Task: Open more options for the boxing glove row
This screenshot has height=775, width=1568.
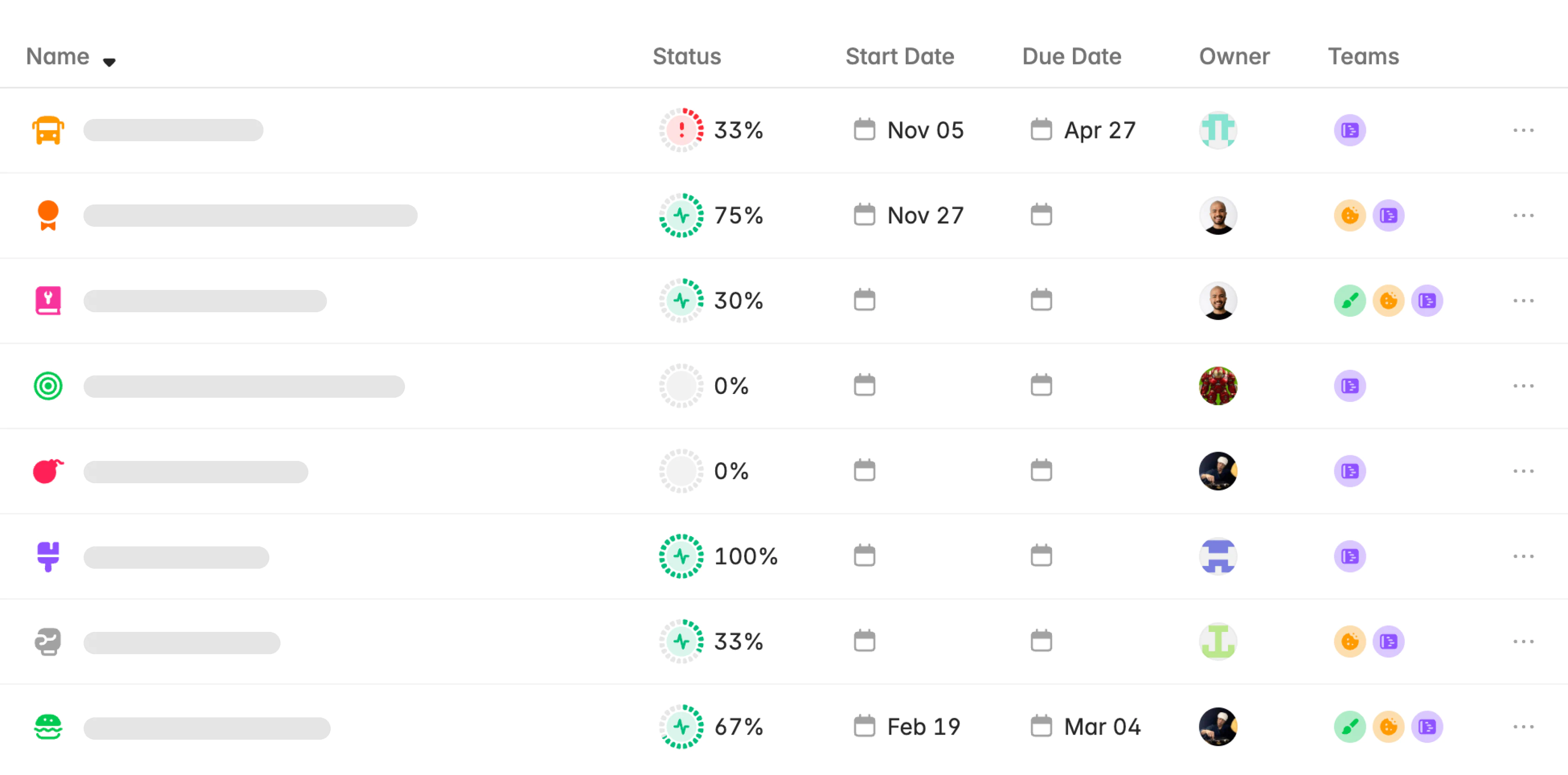Action: click(1523, 641)
